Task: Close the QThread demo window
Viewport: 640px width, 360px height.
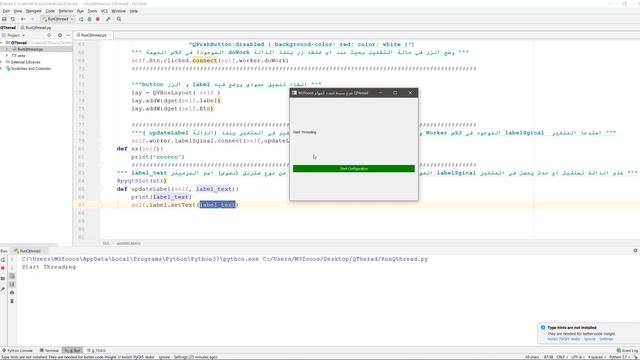Action: [410, 93]
